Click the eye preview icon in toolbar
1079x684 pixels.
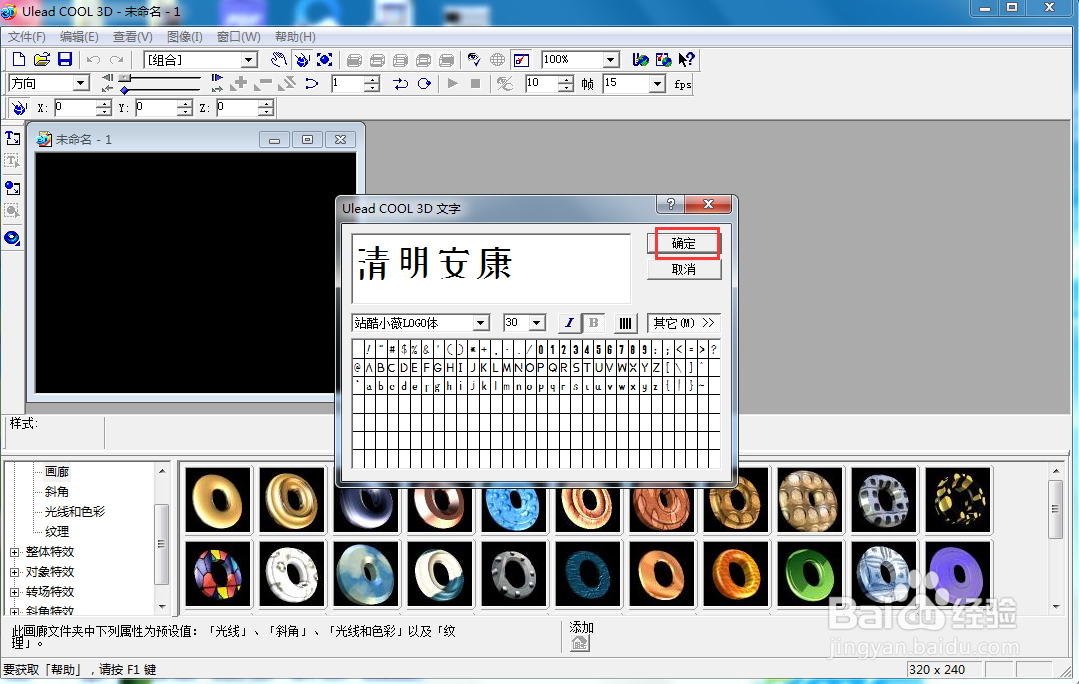coord(474,60)
